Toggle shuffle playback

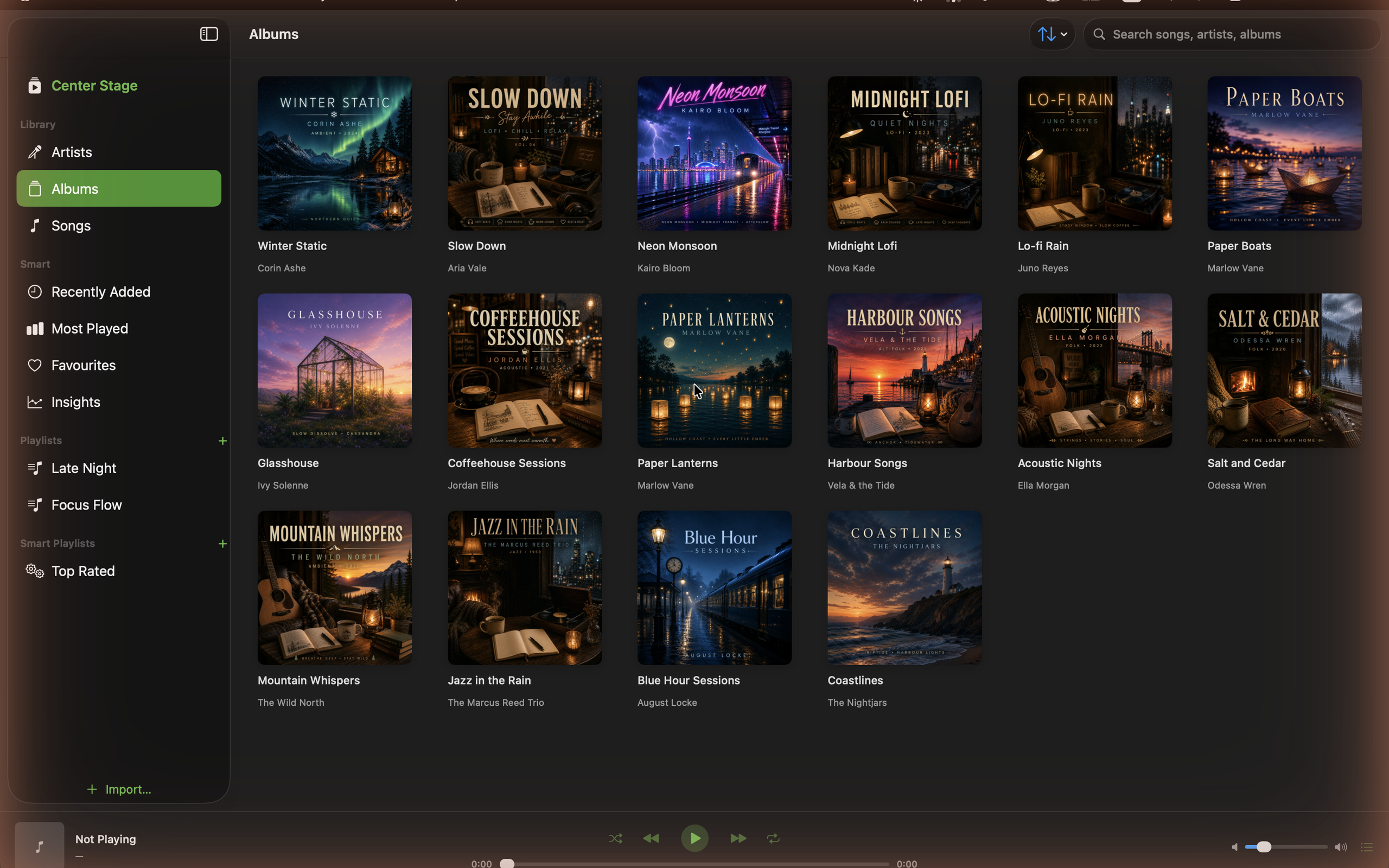pos(615,838)
